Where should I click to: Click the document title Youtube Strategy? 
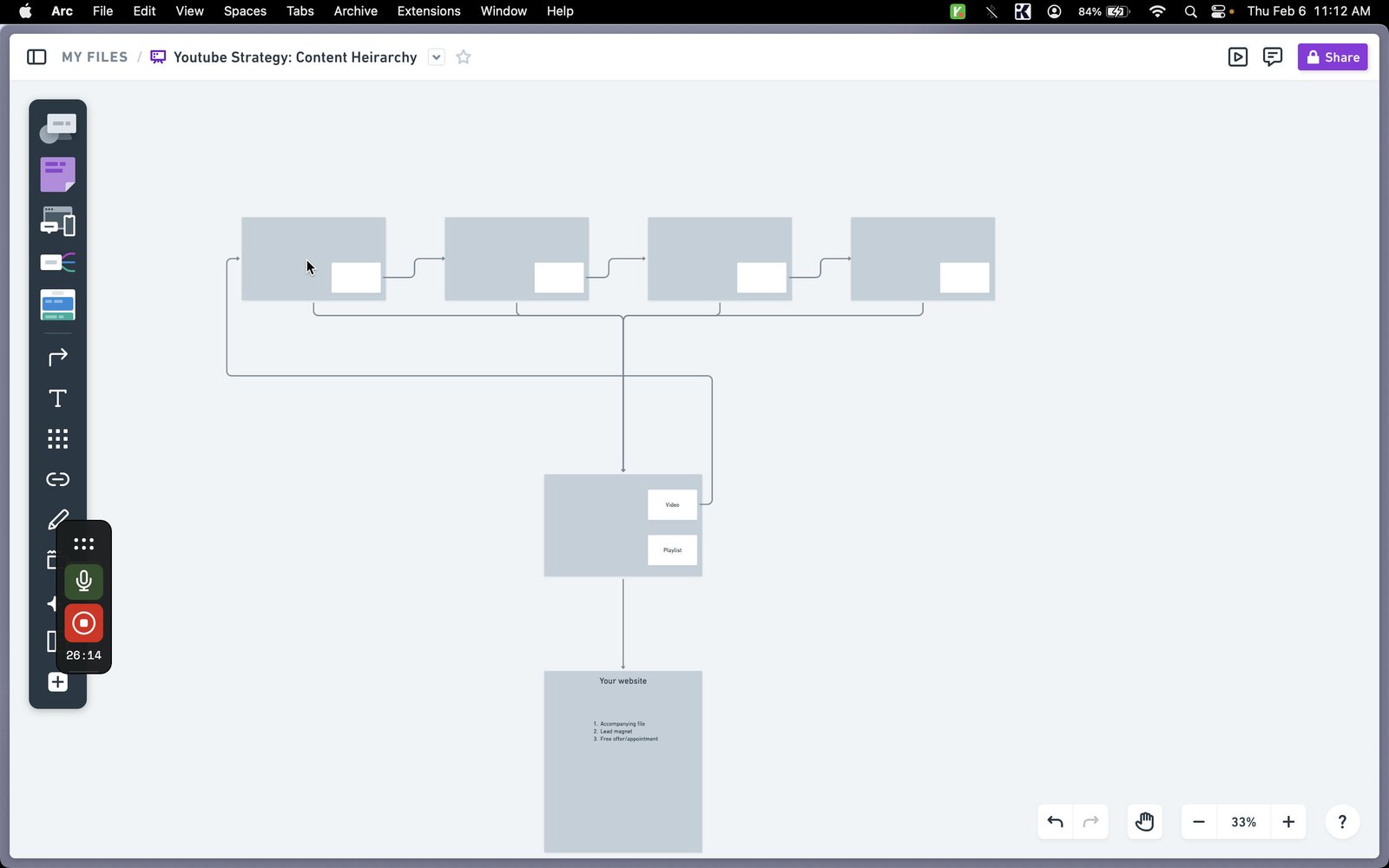pyautogui.click(x=295, y=57)
